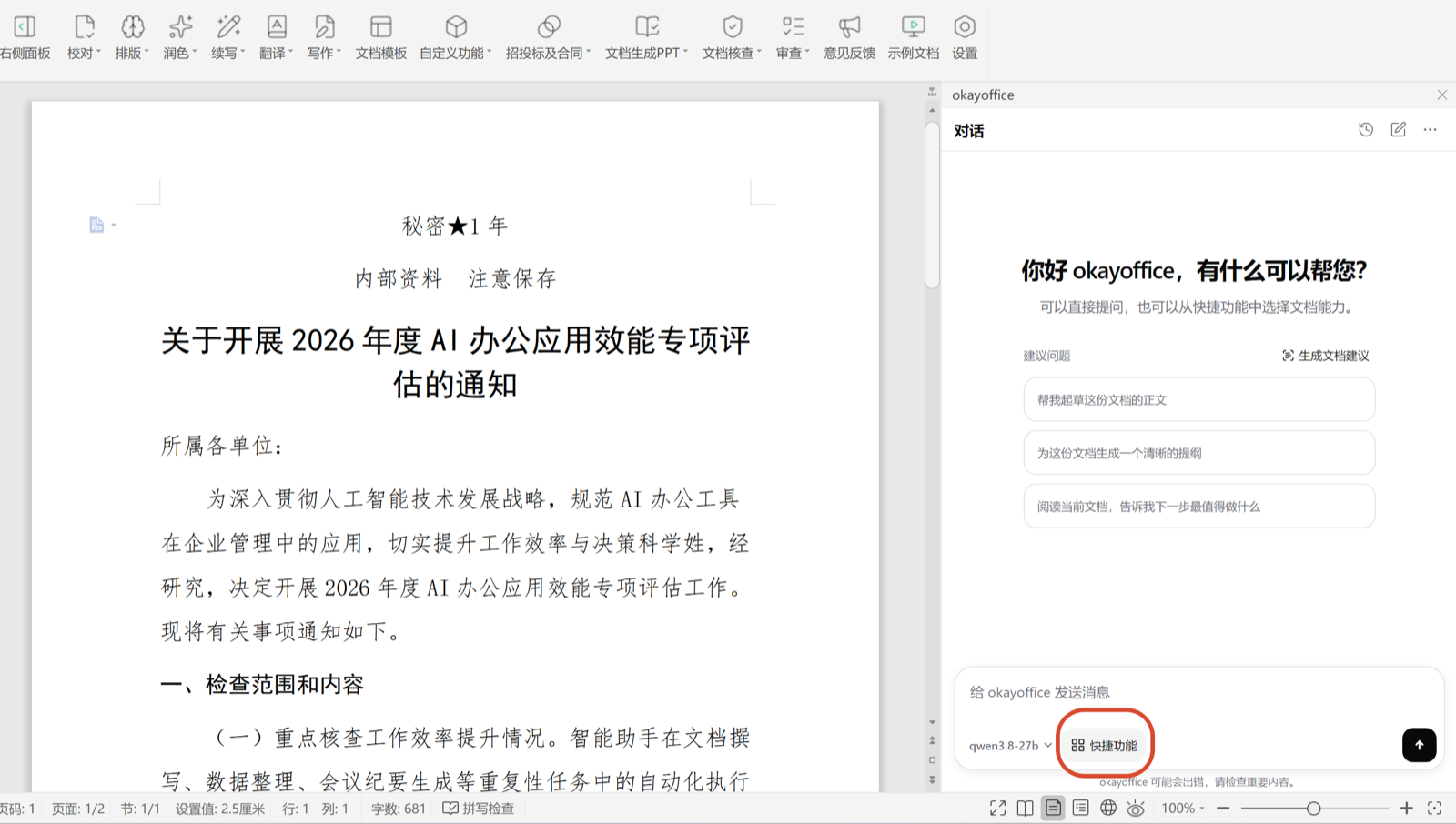Open the 润色 polish dropdown
Image resolution: width=1456 pixels, height=824 pixels.
pos(180,37)
